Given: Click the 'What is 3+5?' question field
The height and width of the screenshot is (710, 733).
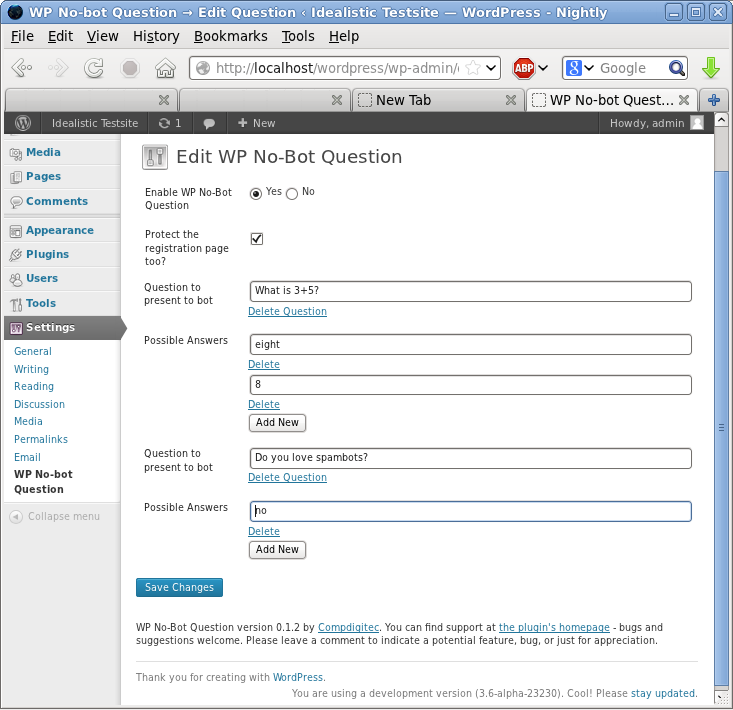Looking at the screenshot, I should click(x=471, y=291).
